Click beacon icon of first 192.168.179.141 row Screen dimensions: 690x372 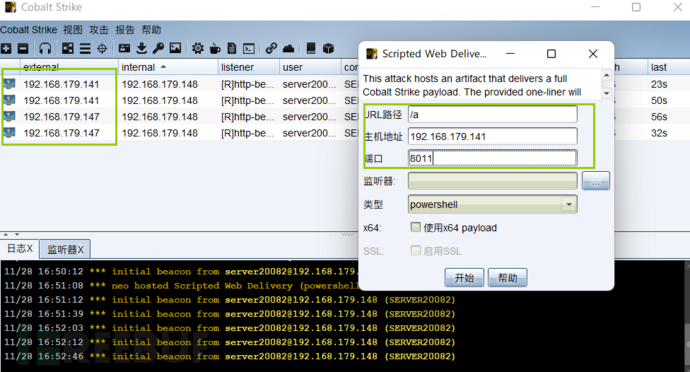9,84
